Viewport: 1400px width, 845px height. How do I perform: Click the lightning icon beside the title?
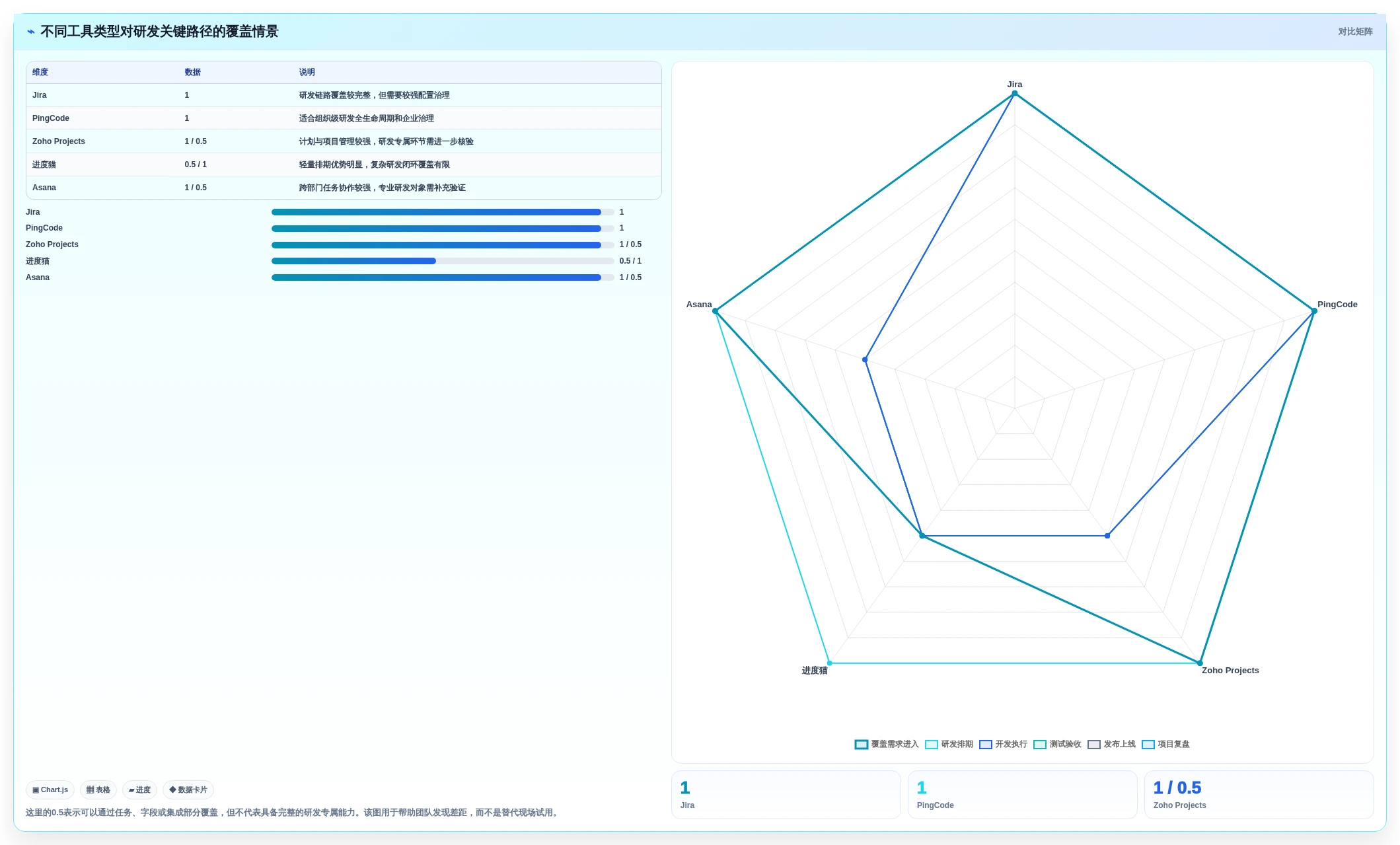pos(31,32)
